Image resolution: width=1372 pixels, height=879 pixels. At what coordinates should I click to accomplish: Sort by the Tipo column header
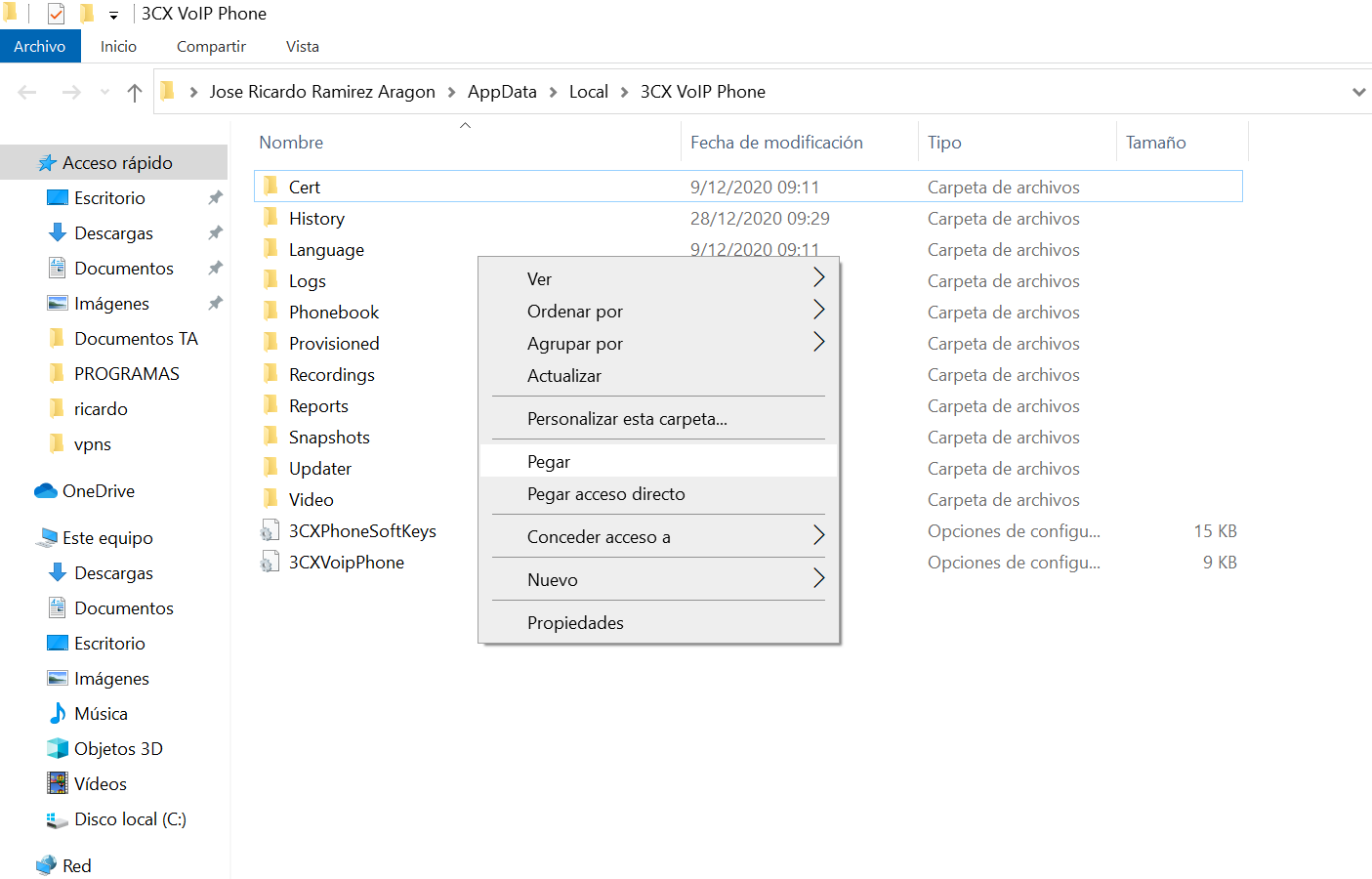(x=944, y=143)
